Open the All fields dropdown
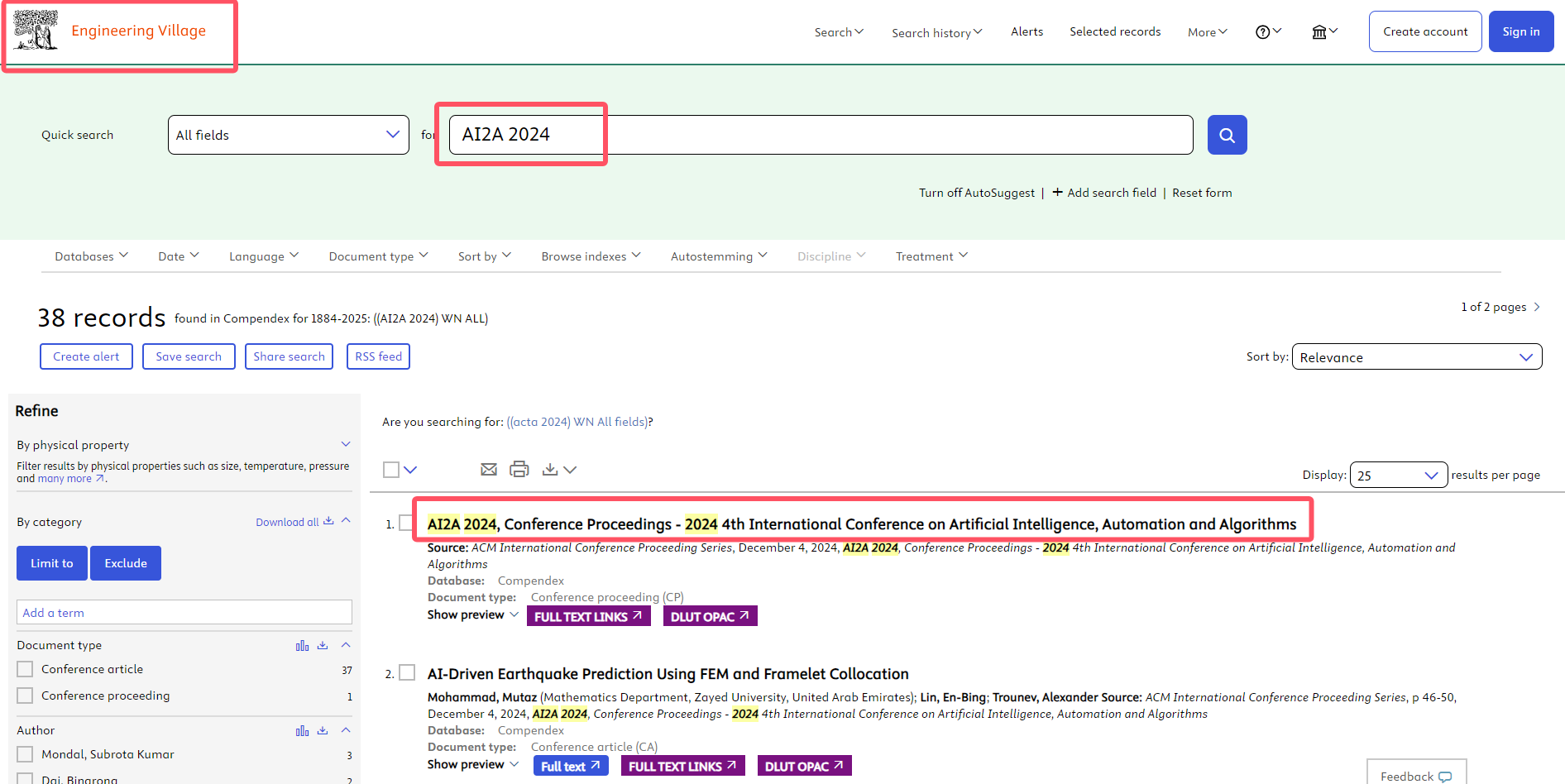 click(x=288, y=135)
